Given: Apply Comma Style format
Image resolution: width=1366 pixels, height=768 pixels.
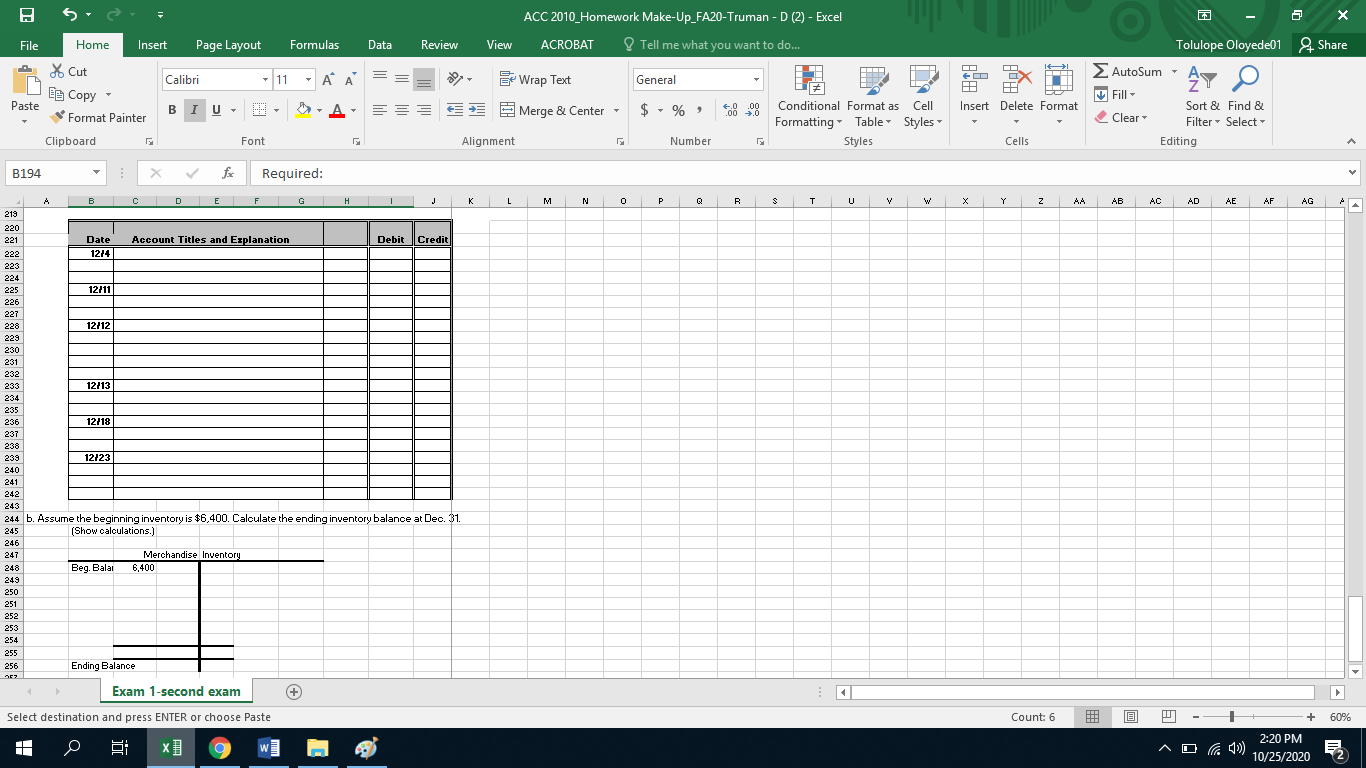Looking at the screenshot, I should pos(701,111).
